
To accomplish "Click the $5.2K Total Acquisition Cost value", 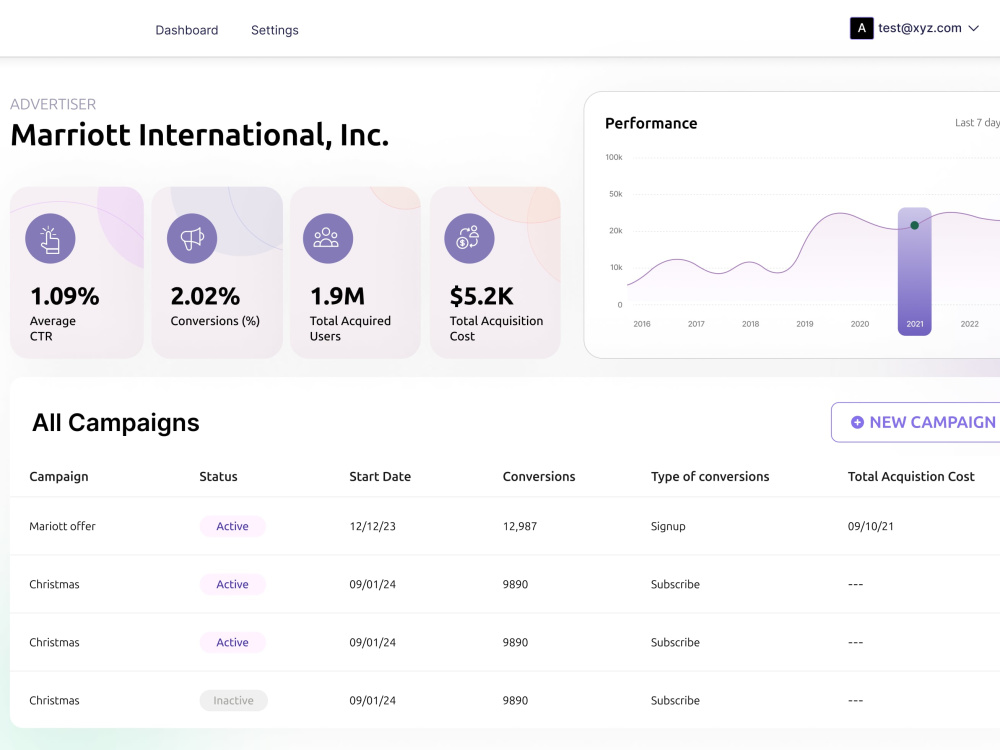I will point(482,296).
